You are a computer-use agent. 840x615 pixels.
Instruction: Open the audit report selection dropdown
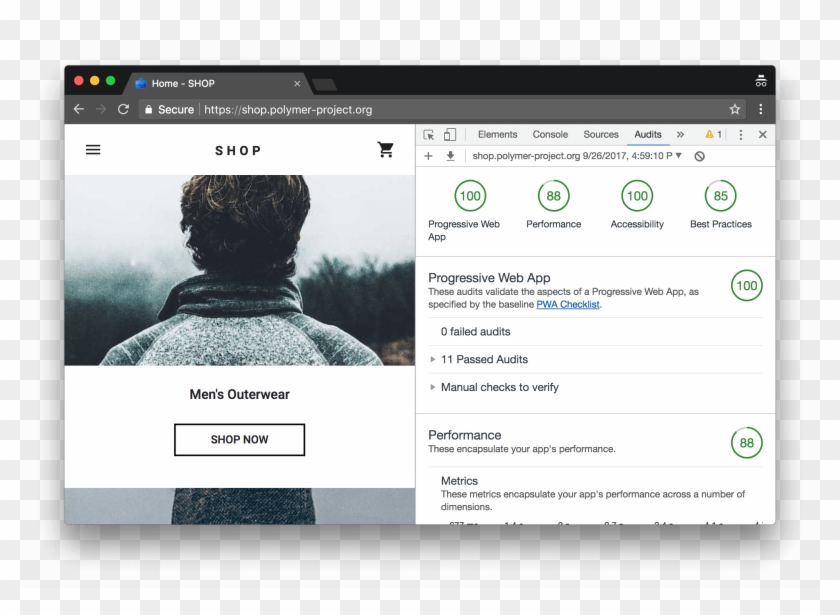(577, 156)
